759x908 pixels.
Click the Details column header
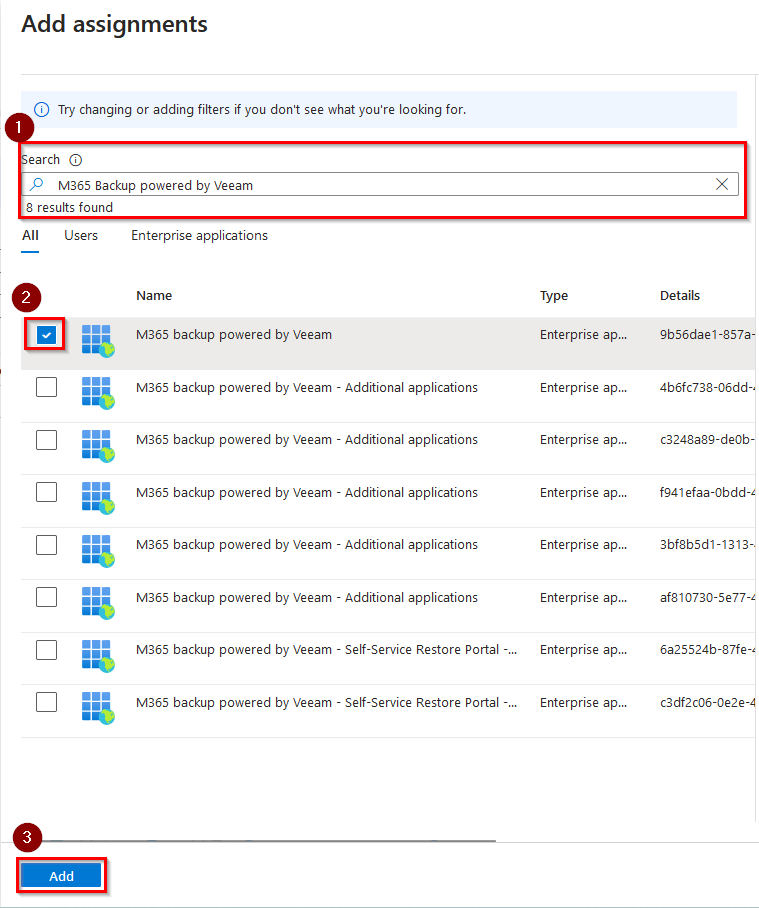tap(680, 295)
